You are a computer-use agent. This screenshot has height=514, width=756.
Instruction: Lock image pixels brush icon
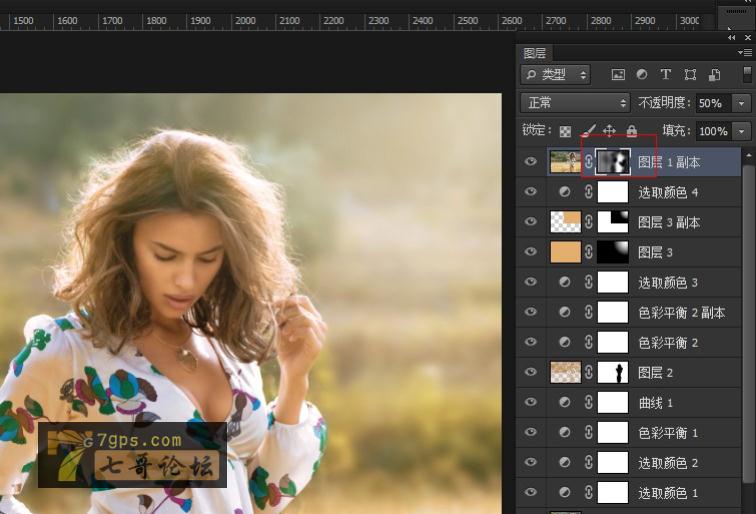tap(588, 131)
